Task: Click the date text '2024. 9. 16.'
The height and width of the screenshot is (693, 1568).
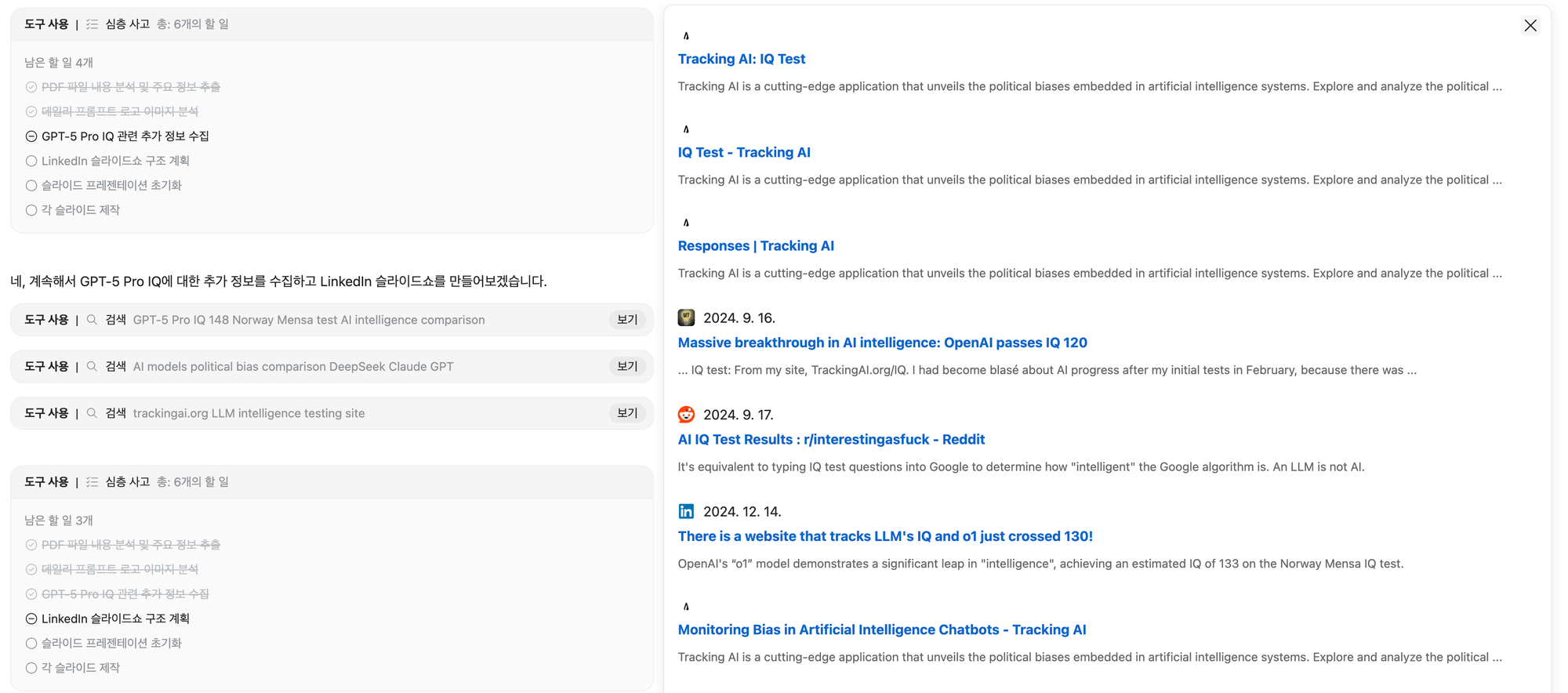Action: pos(739,317)
